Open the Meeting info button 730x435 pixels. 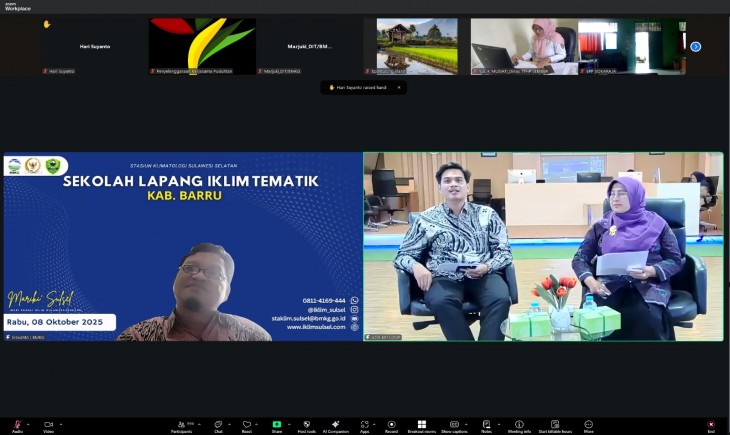pyautogui.click(x=519, y=425)
